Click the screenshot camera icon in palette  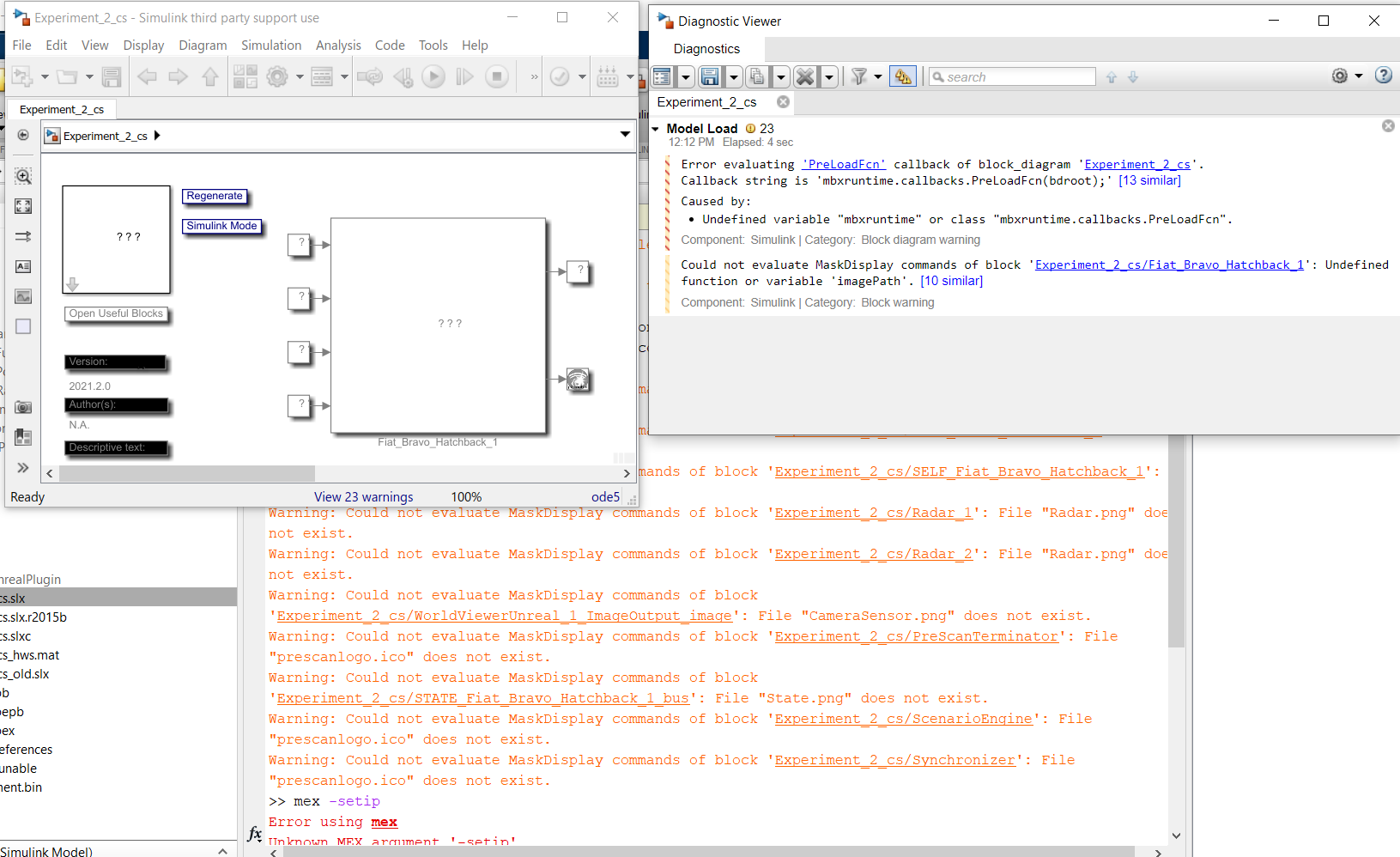[x=23, y=407]
